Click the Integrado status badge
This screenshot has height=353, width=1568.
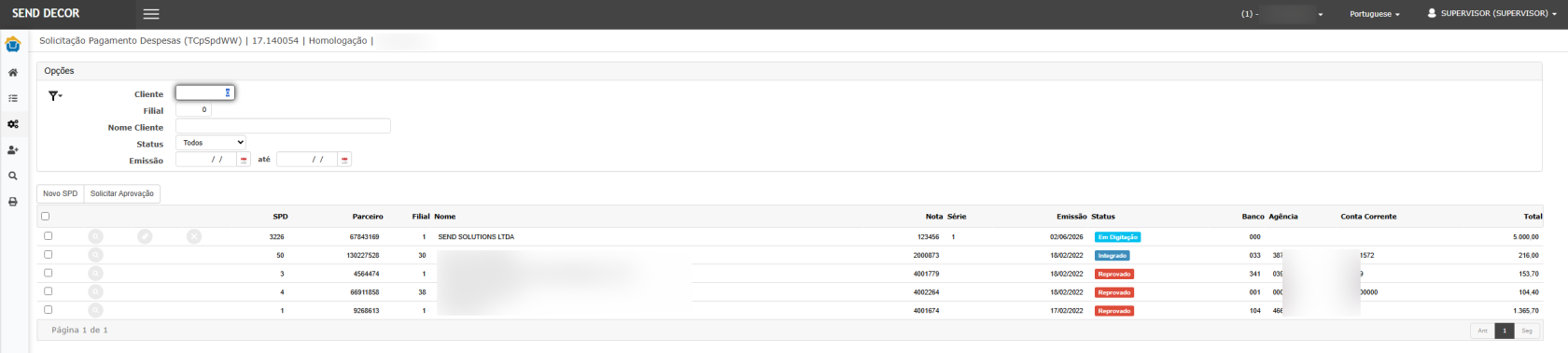click(1112, 256)
